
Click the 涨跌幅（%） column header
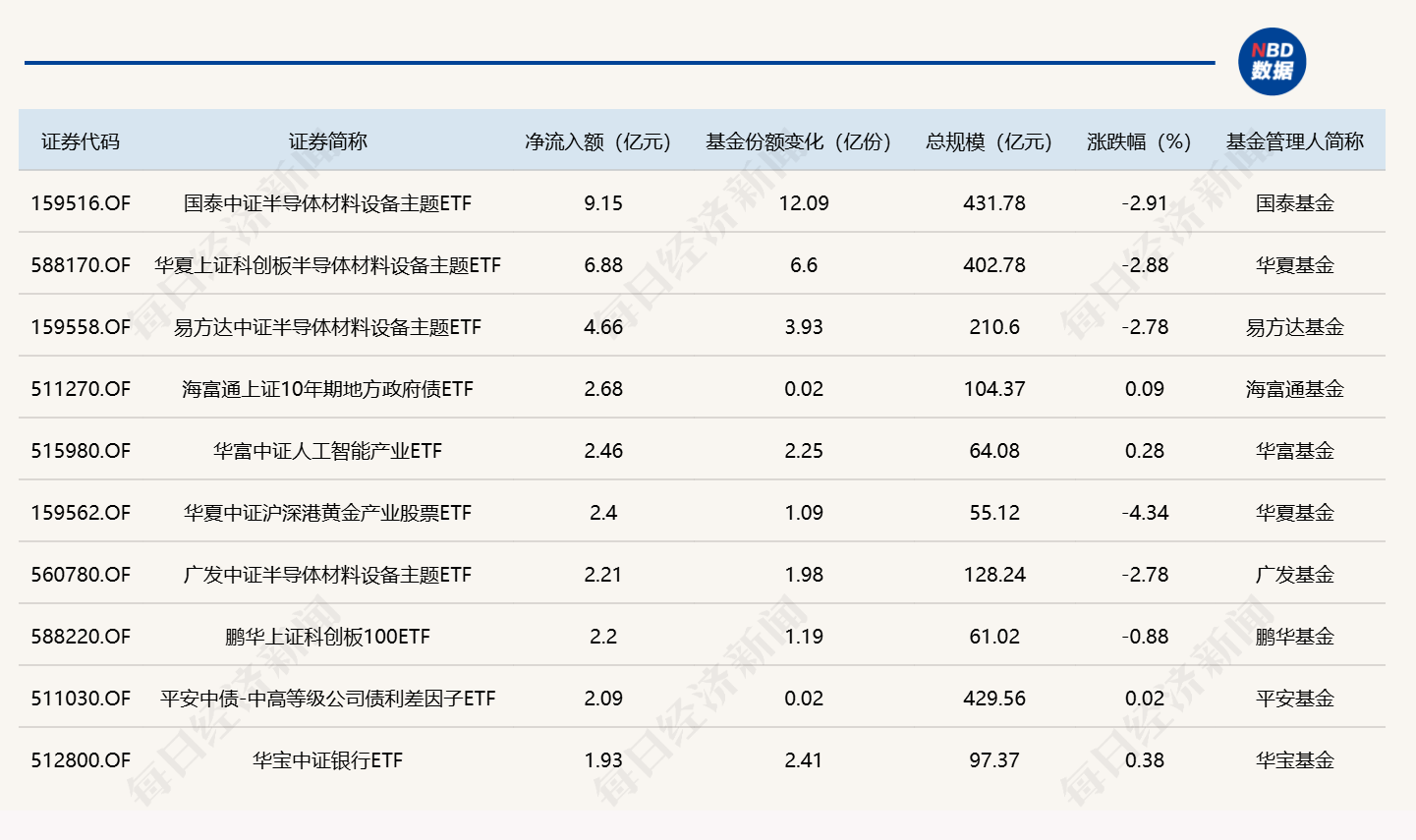(x=1139, y=141)
